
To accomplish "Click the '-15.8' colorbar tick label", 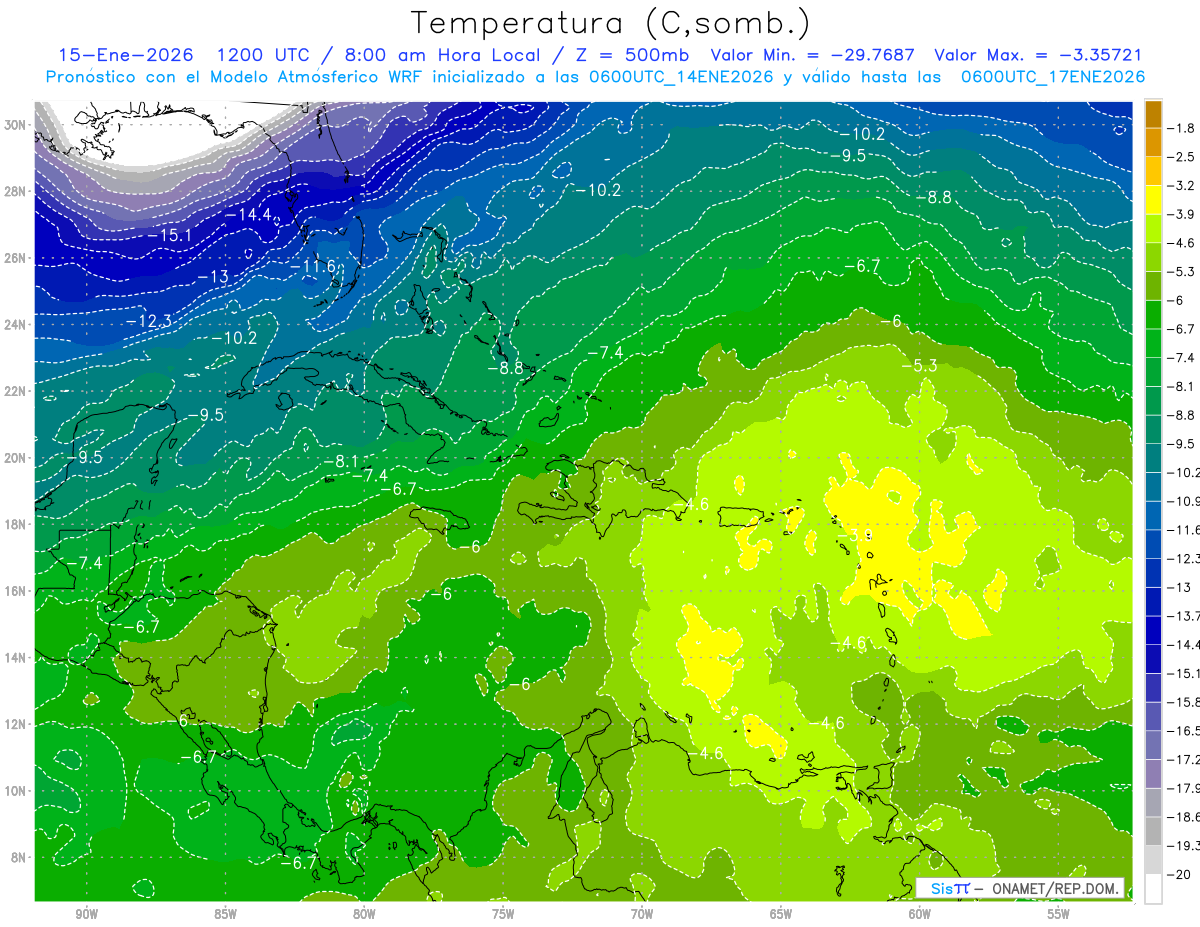I will click(1183, 701).
